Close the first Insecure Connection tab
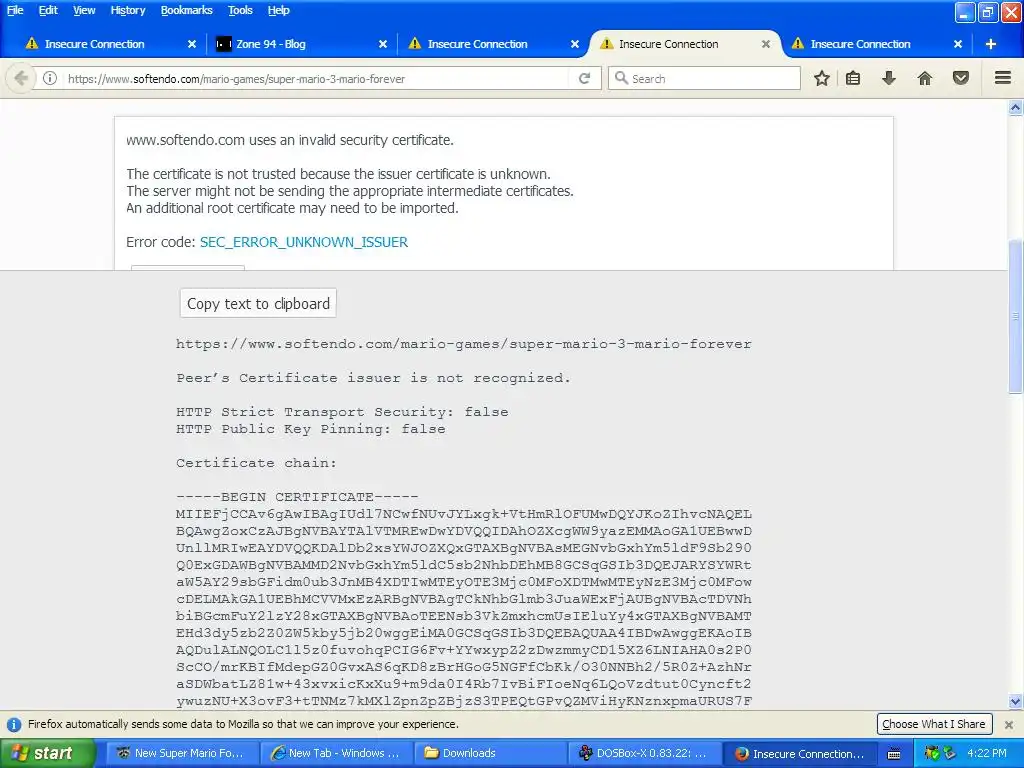Image resolution: width=1024 pixels, height=768 pixels. pos(192,44)
